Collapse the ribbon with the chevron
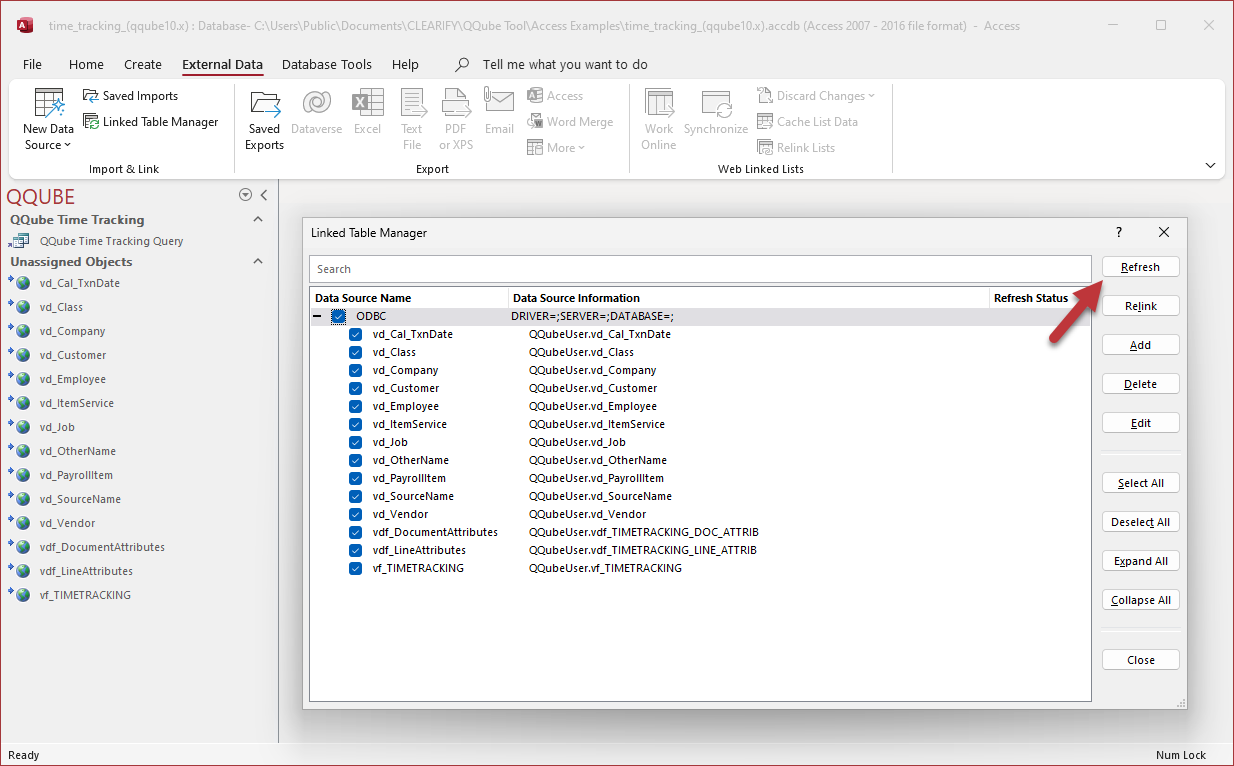Image resolution: width=1234 pixels, height=766 pixels. click(x=1210, y=165)
